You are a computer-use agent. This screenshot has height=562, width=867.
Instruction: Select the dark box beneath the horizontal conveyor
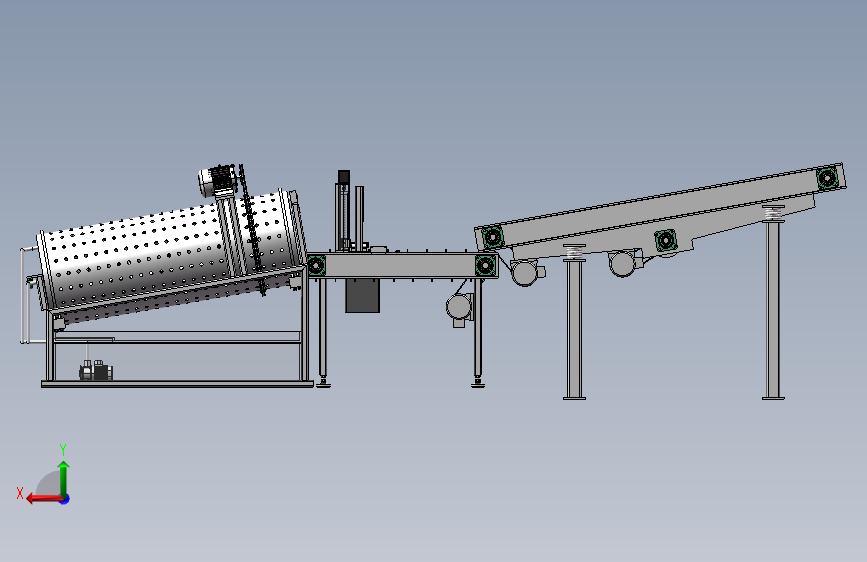363,296
